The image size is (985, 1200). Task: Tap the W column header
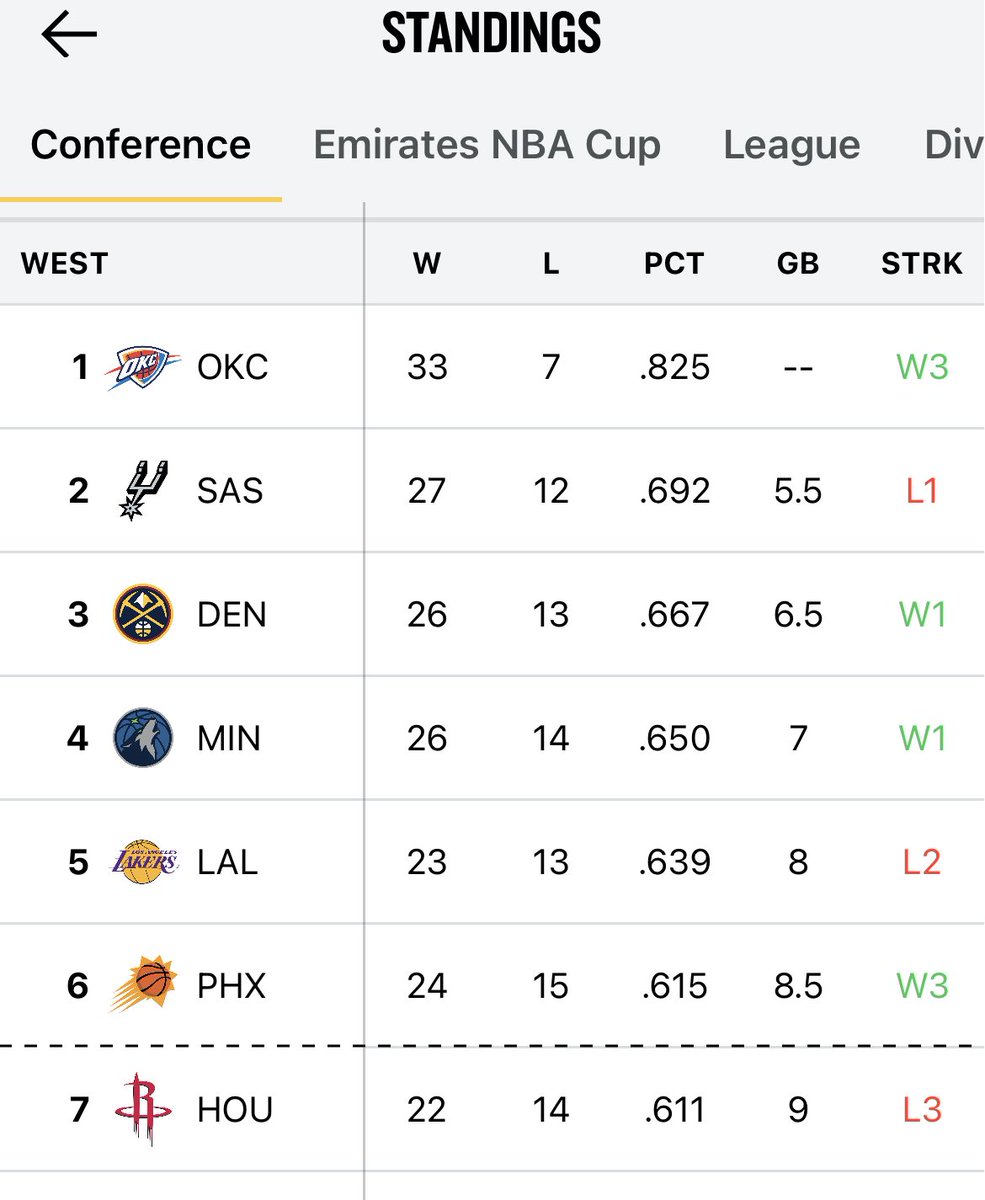(x=427, y=263)
